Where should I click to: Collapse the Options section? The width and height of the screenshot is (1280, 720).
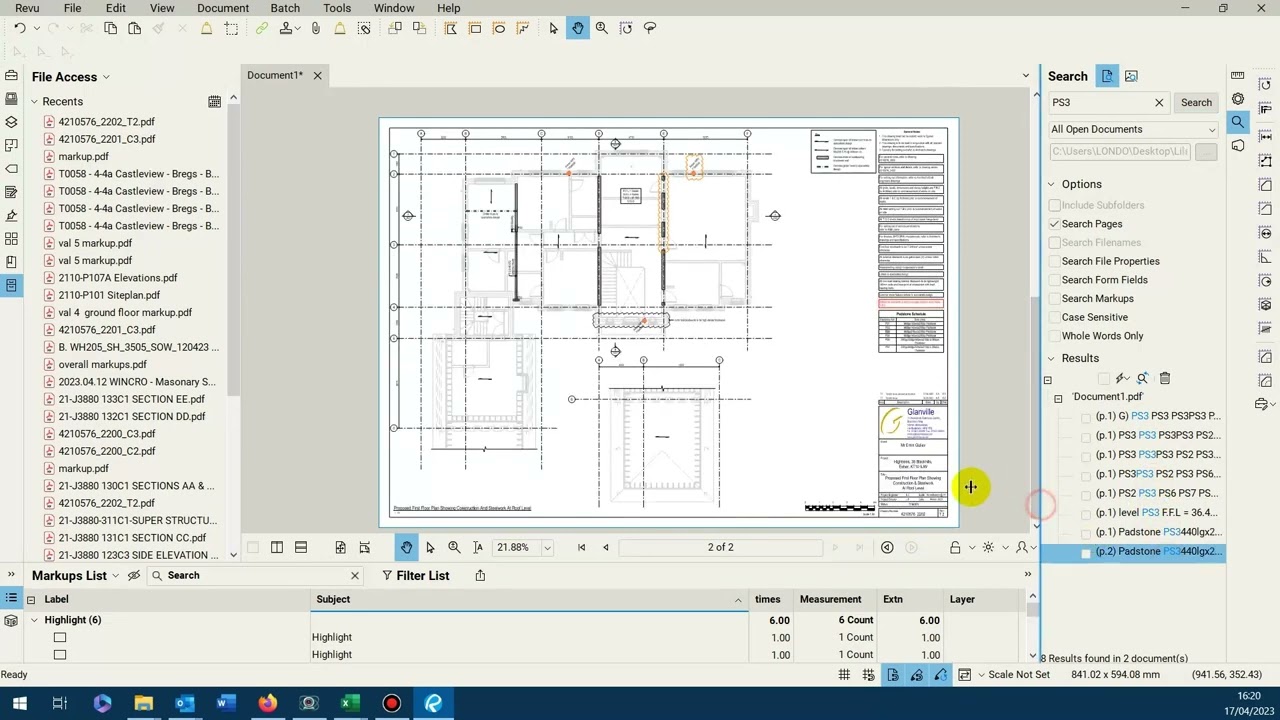pos(1051,184)
